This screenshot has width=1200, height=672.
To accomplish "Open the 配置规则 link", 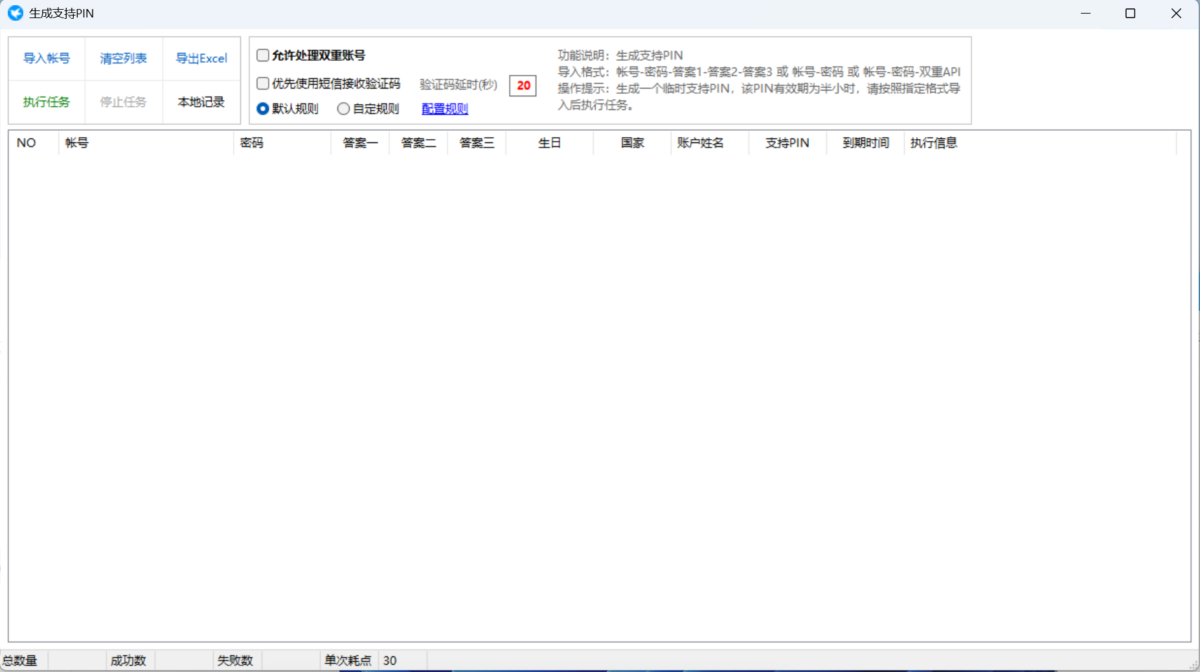I will tap(445, 109).
